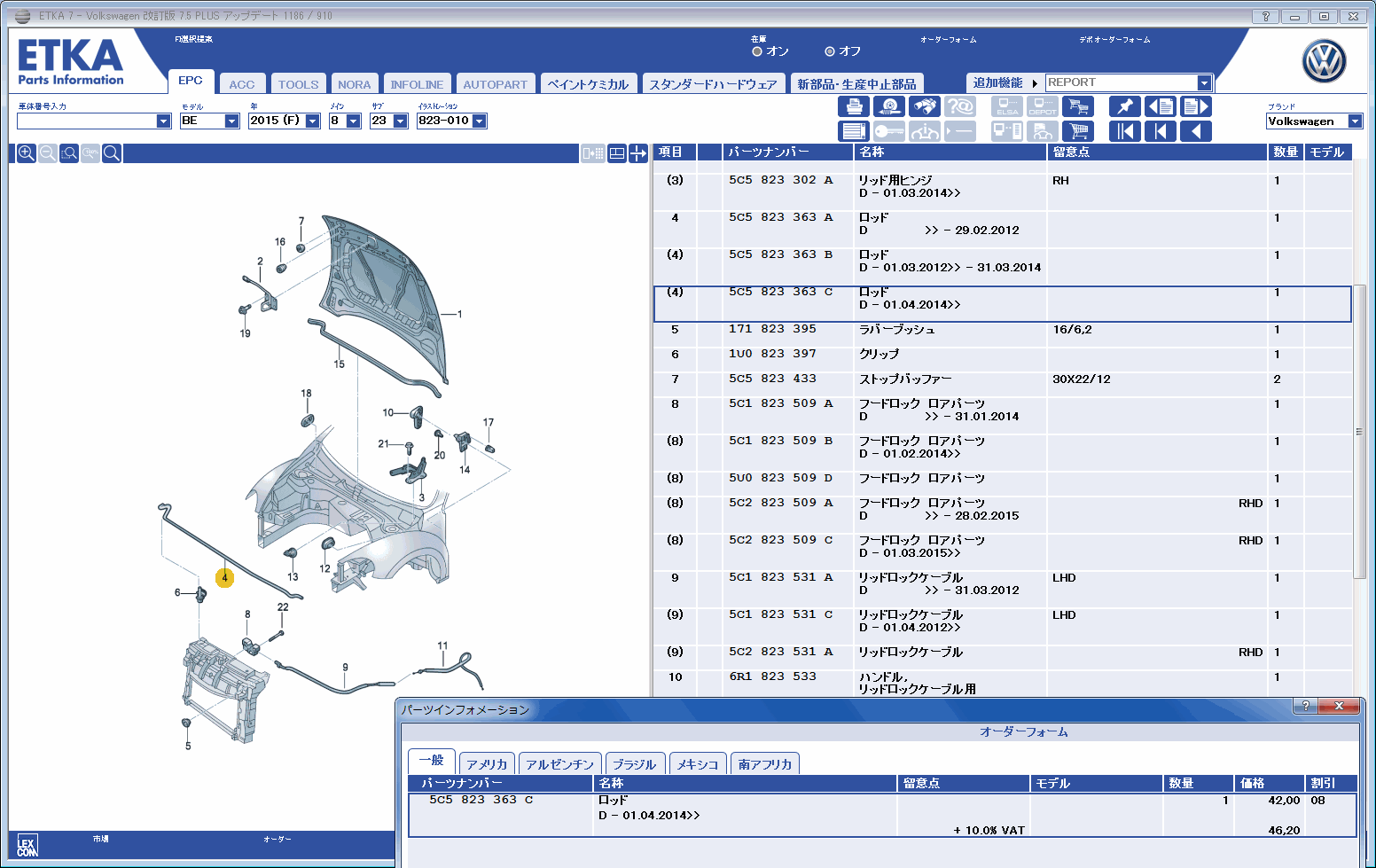
Task: Open the sub group 23 dropdown
Action: tap(400, 121)
